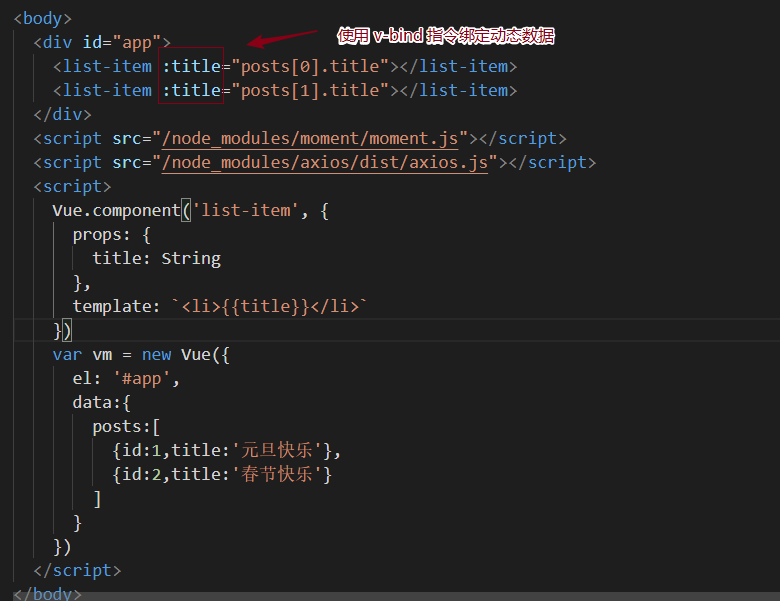Image resolution: width=780 pixels, height=601 pixels.
Task: Click the '#app' el value
Action: (142, 379)
